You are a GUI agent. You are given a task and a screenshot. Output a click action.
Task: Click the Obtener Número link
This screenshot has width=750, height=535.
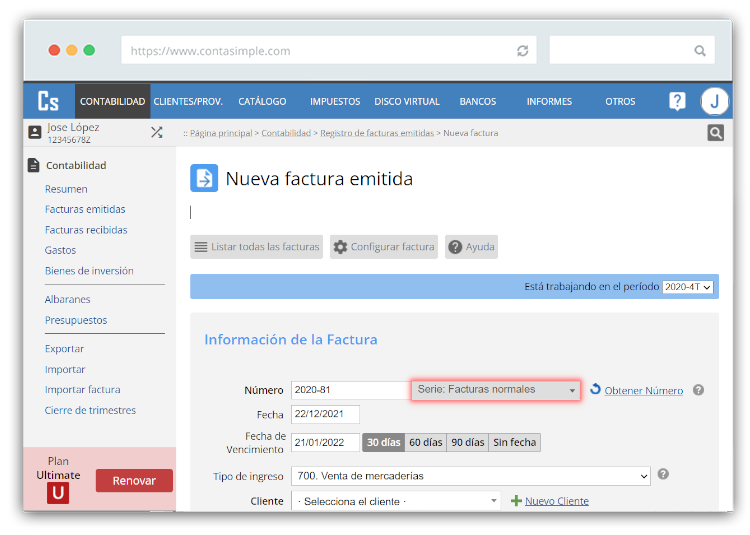[643, 391]
